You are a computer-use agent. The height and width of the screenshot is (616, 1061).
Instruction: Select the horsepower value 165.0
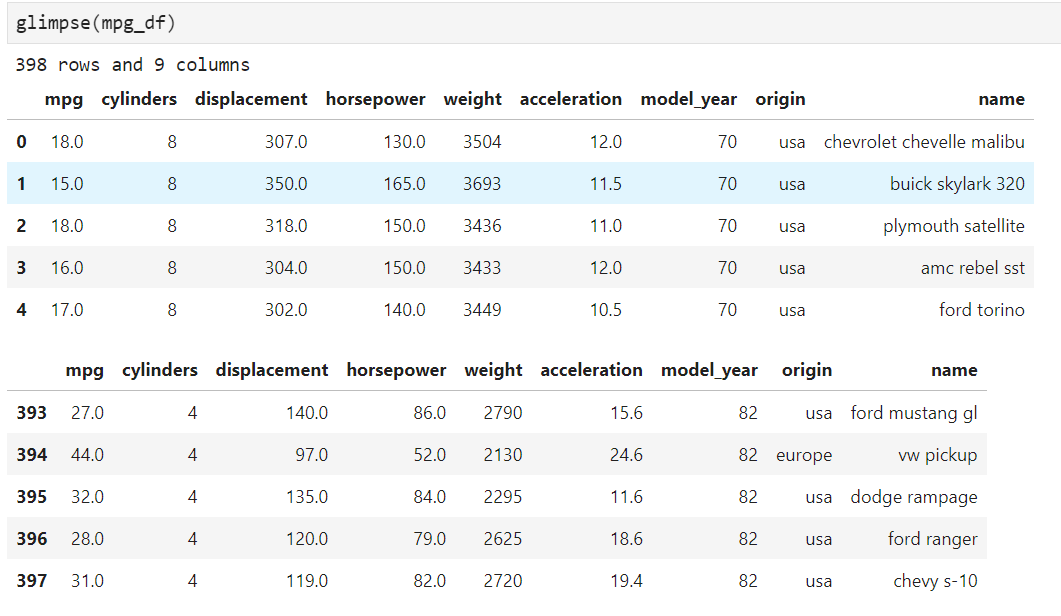[404, 184]
